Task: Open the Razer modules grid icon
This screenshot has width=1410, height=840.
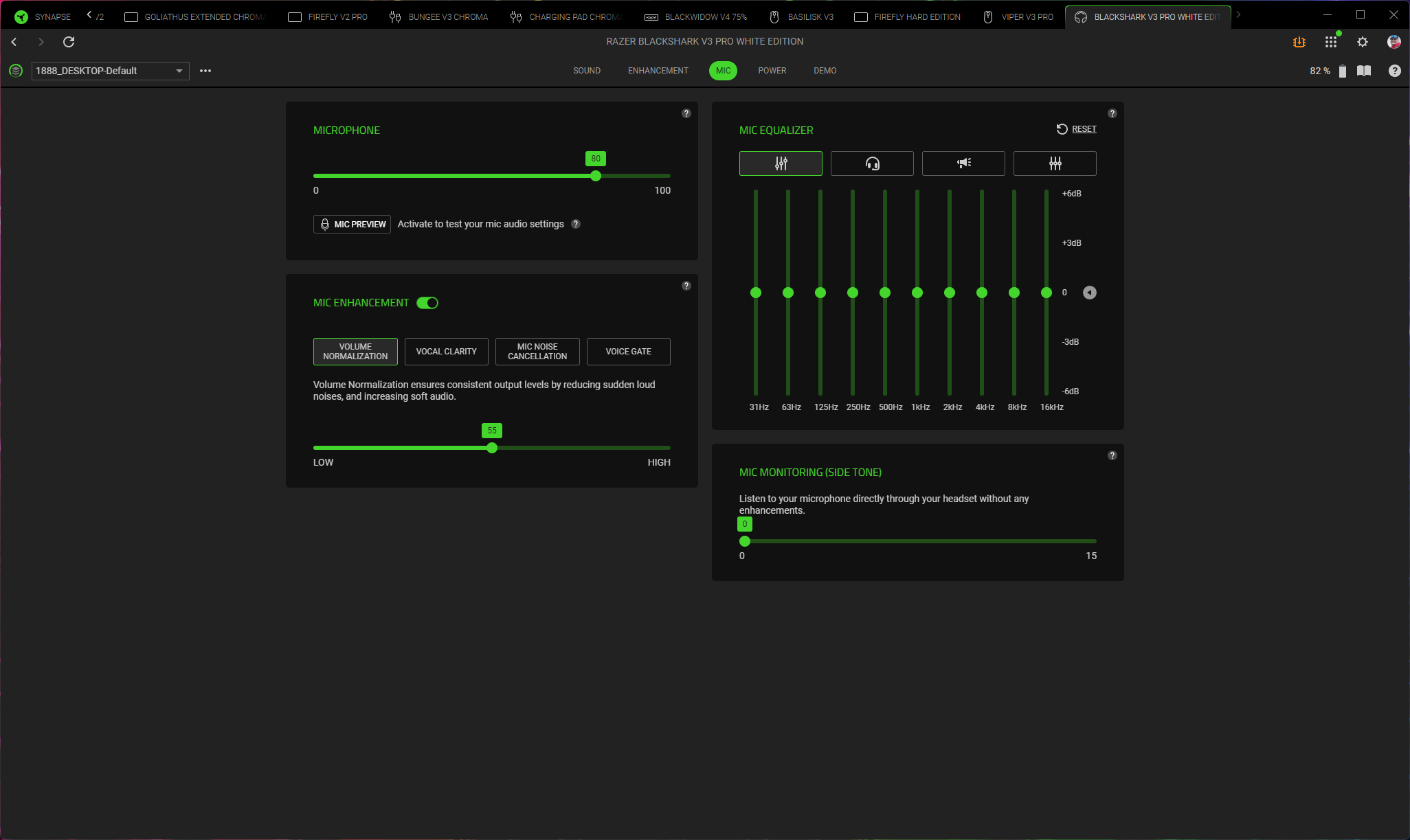Action: 1331,42
